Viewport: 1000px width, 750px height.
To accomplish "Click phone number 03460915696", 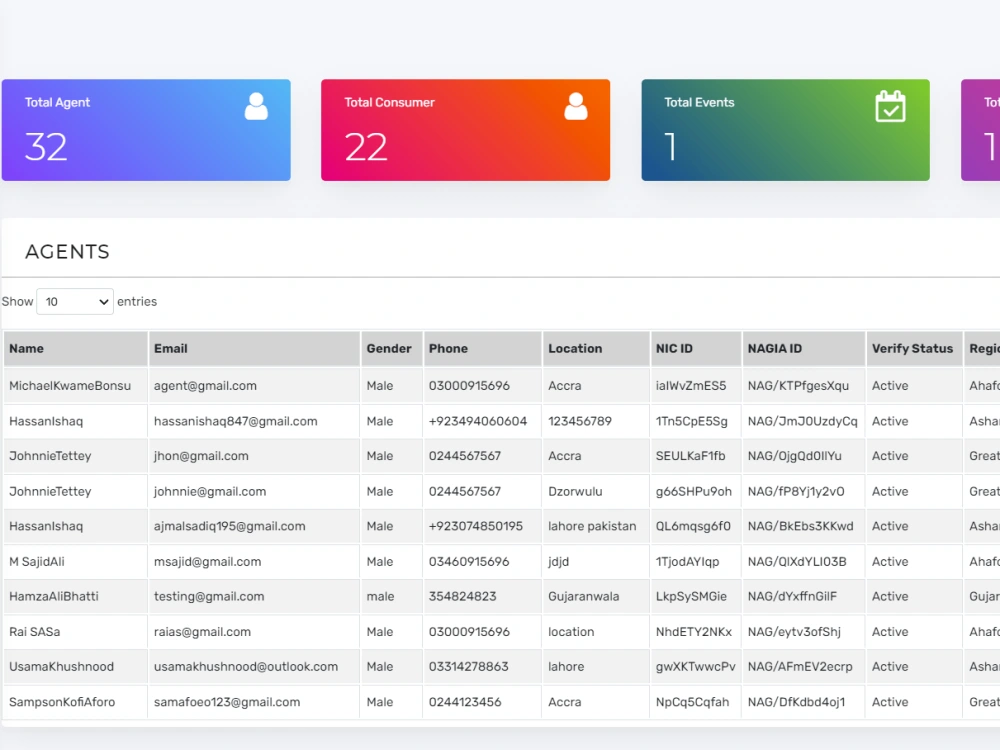I will [469, 562].
